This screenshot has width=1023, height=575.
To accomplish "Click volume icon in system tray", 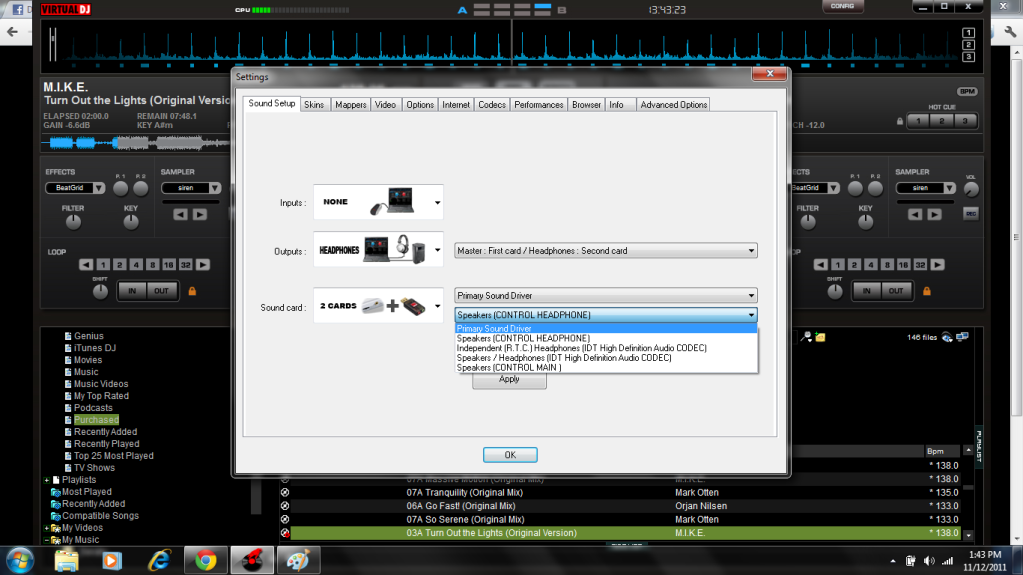I will tap(929, 561).
